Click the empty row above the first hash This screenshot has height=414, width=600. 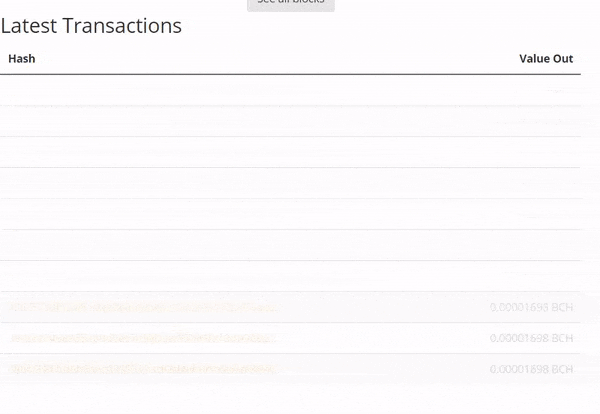(290, 276)
